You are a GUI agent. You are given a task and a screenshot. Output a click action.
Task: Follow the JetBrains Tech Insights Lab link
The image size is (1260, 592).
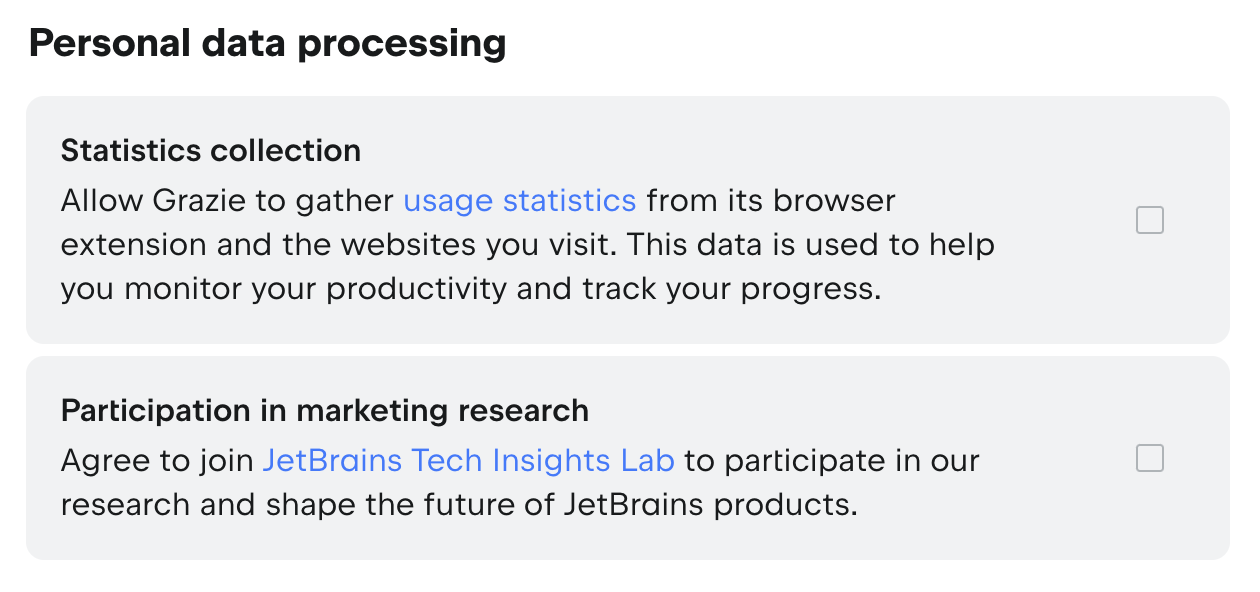(x=468, y=461)
